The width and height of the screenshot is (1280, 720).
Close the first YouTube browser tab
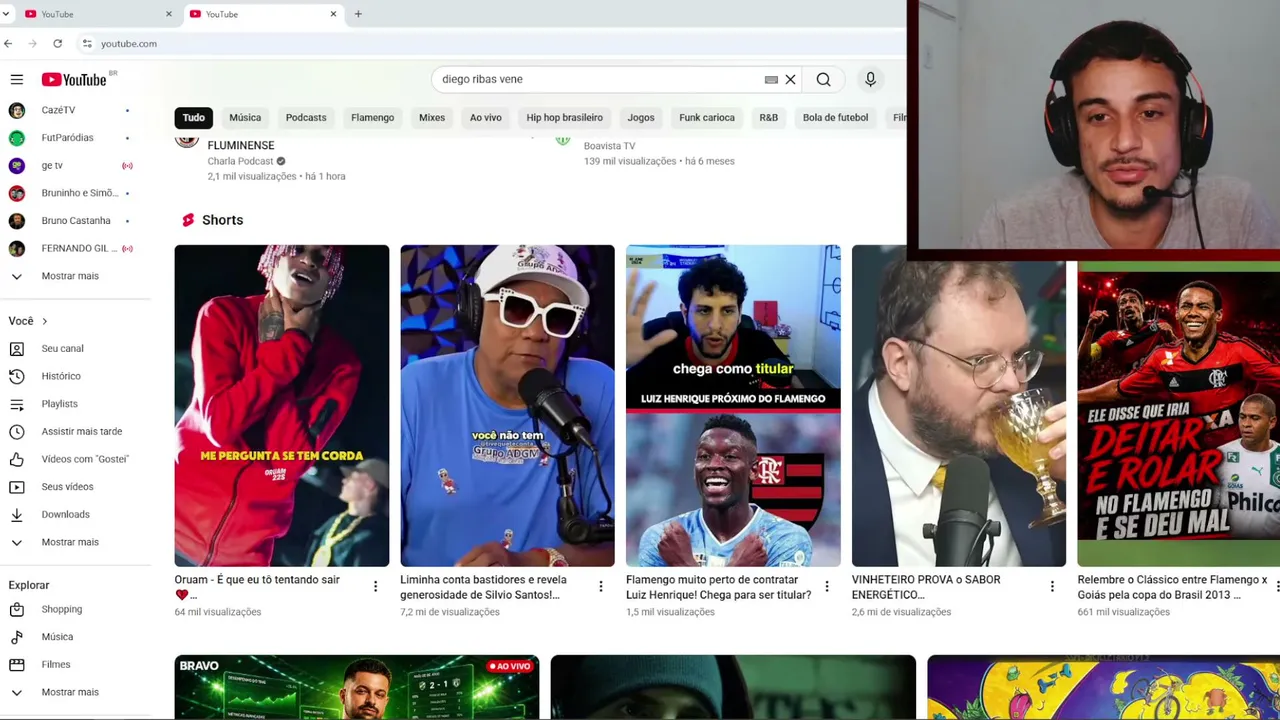click(168, 14)
